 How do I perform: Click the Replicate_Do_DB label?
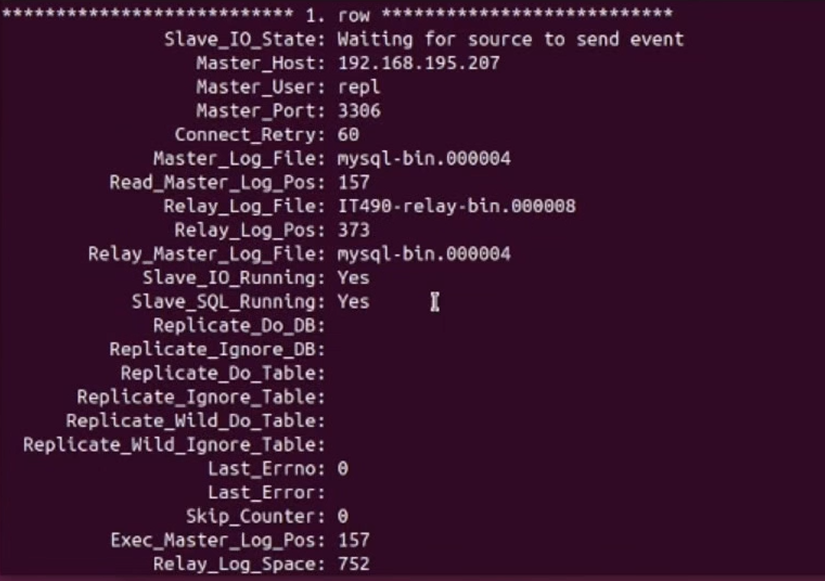(239, 325)
